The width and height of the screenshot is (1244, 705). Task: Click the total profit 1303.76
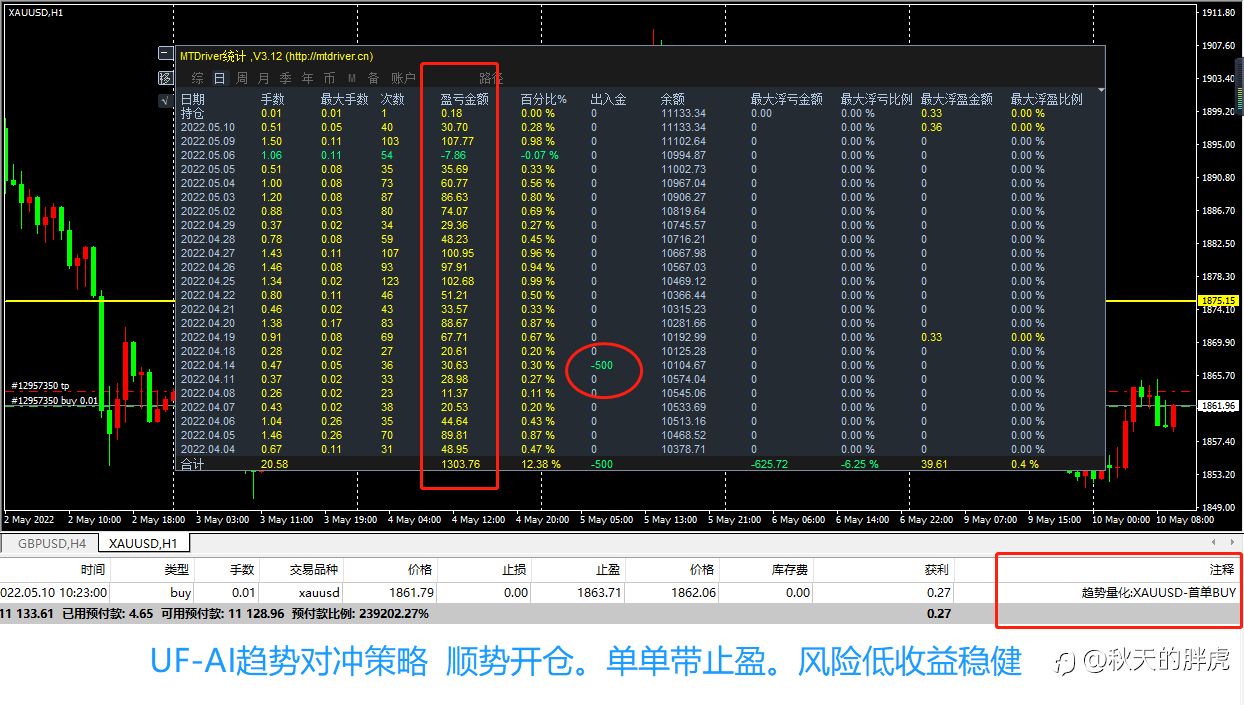tap(460, 464)
